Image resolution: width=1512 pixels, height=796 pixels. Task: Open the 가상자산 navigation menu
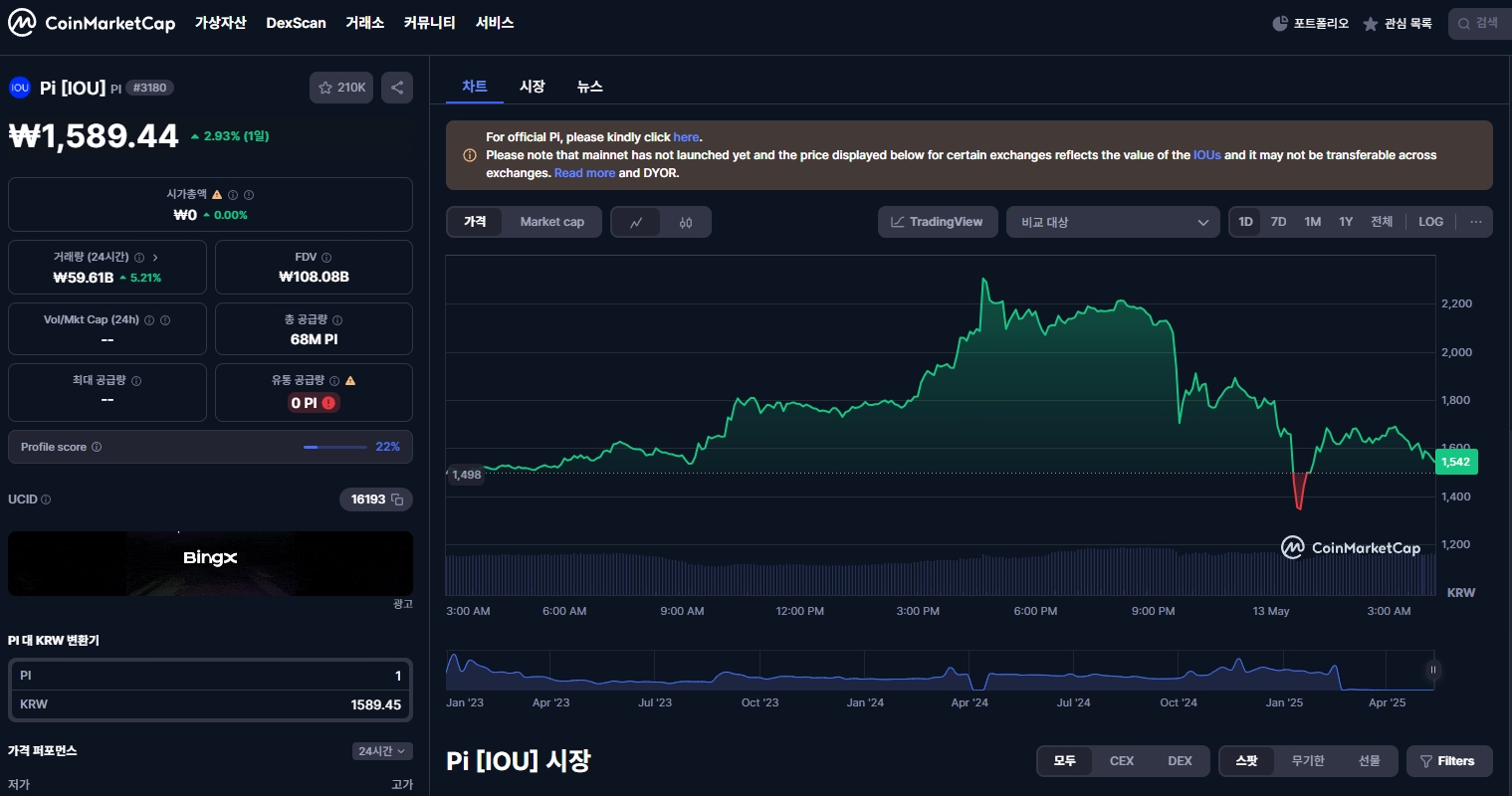click(x=220, y=23)
